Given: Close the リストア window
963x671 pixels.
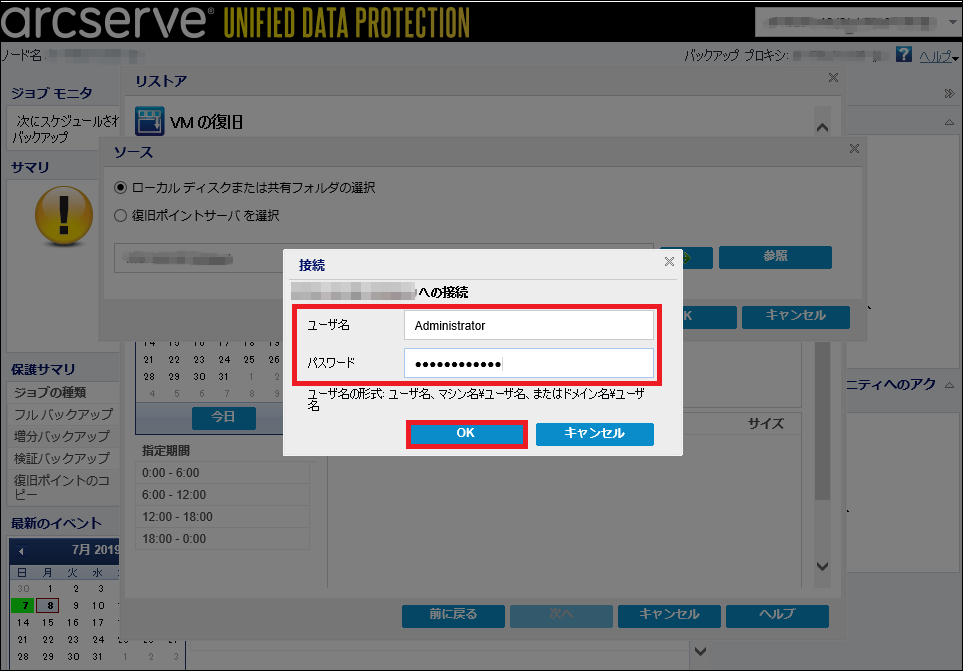Looking at the screenshot, I should [x=833, y=77].
